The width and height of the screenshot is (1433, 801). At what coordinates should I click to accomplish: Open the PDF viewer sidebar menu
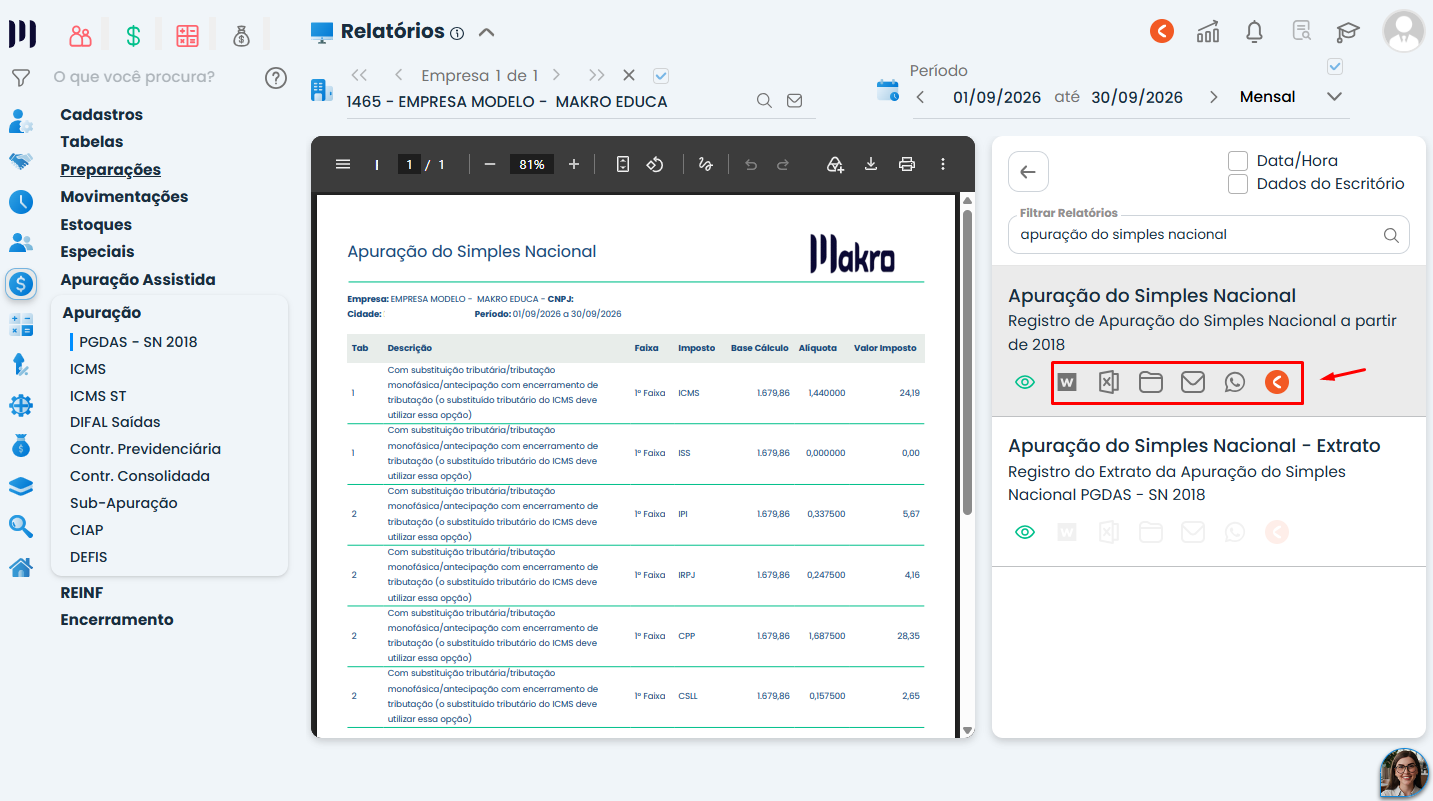coord(343,164)
